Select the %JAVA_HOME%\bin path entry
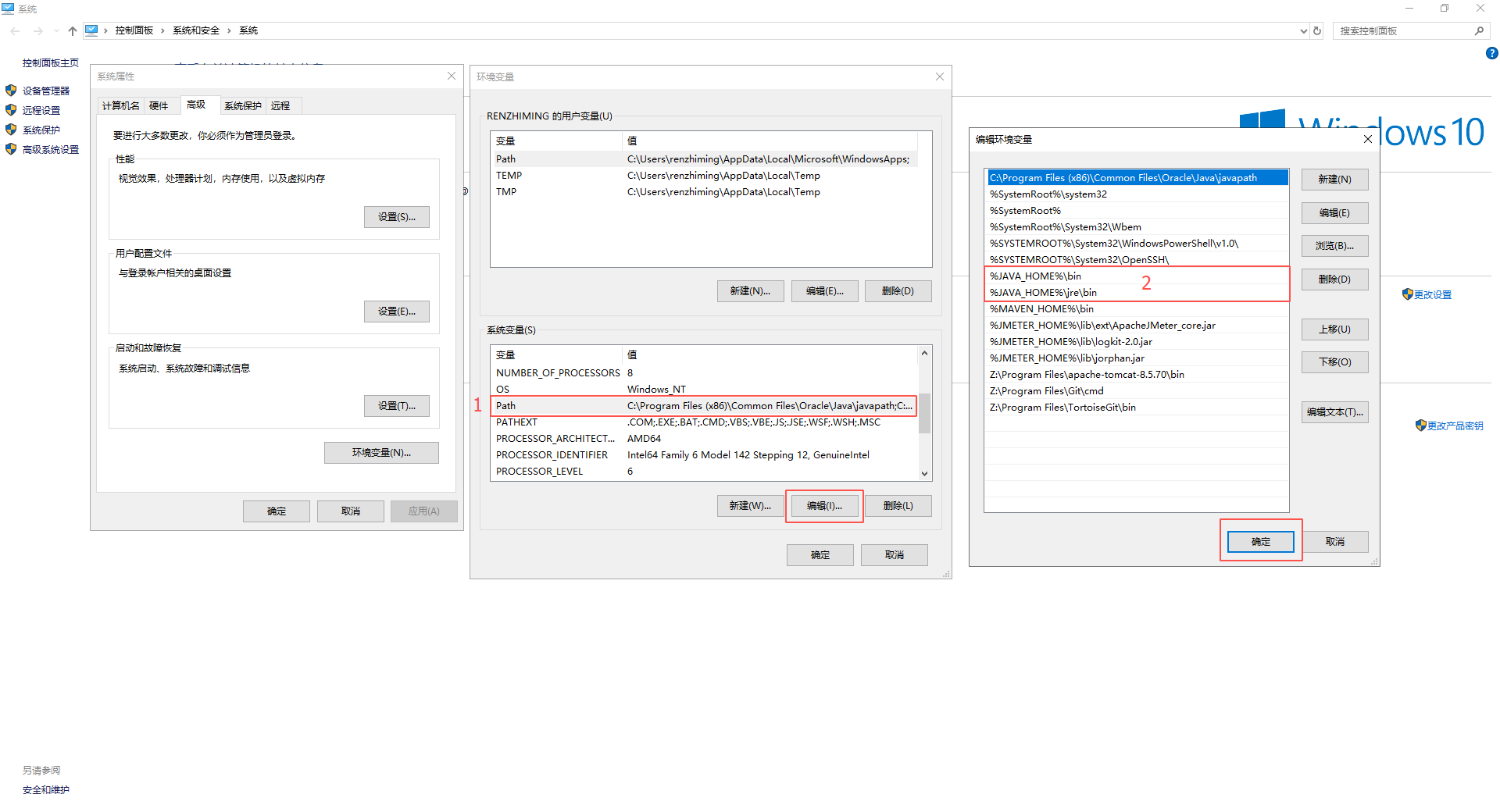The width and height of the screenshot is (1500, 812). pos(1137,276)
